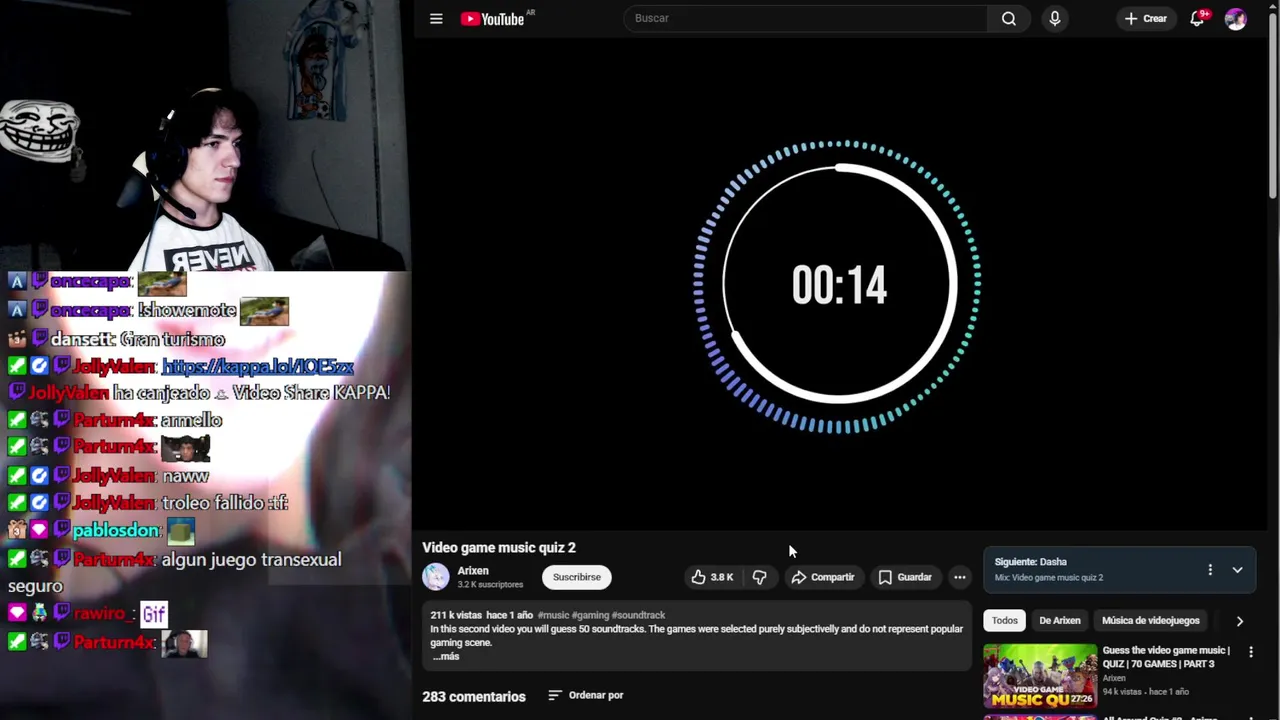This screenshot has height=720, width=1280.
Task: Select the Todos filter chip
Action: click(x=1005, y=621)
